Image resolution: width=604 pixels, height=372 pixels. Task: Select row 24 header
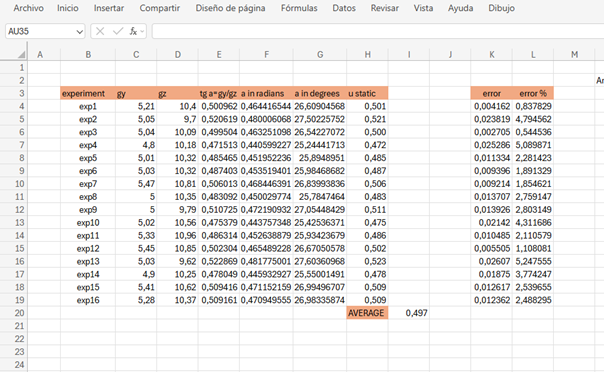point(14,365)
